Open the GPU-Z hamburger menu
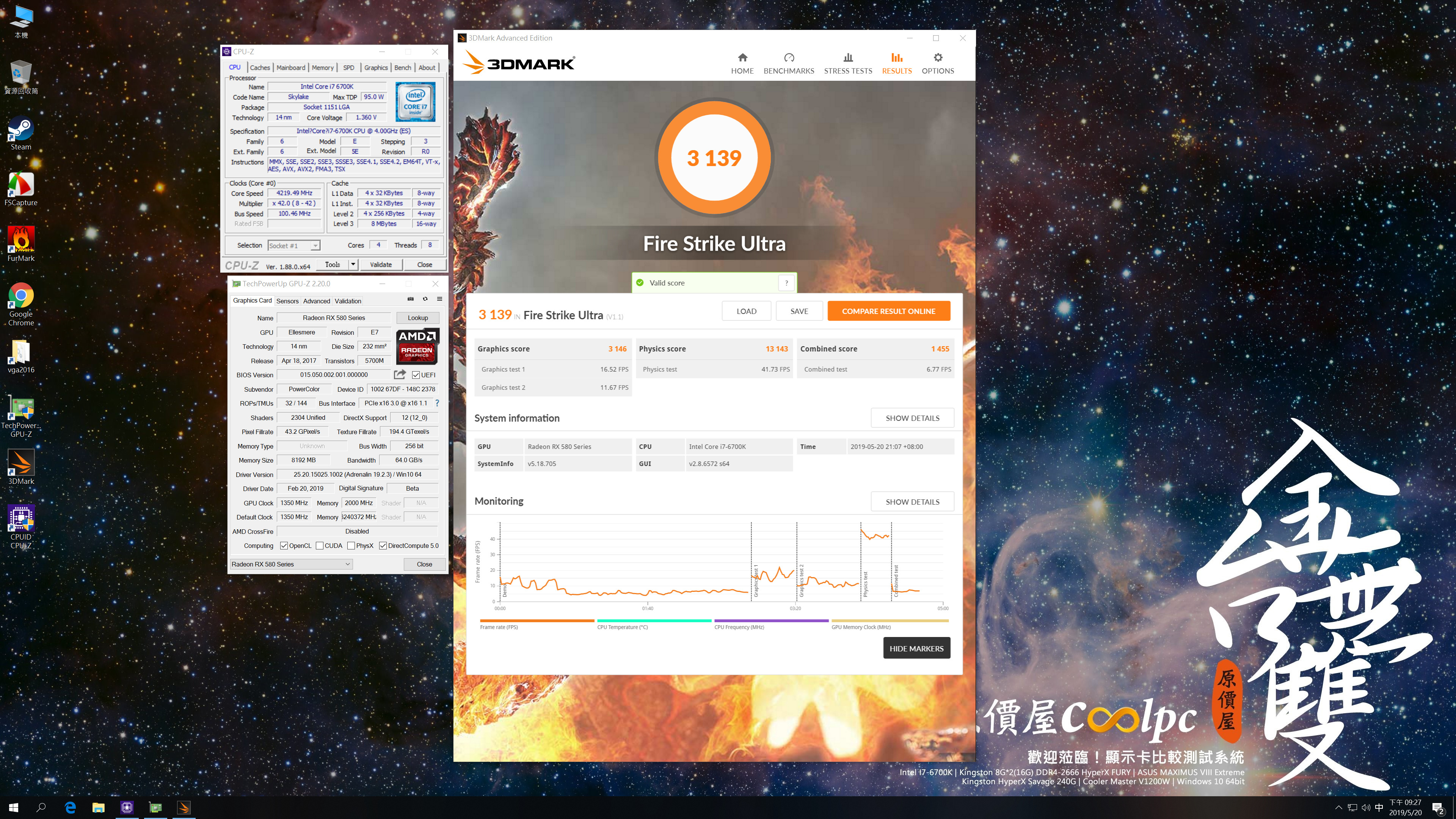Viewport: 1456px width, 819px height. [x=439, y=299]
